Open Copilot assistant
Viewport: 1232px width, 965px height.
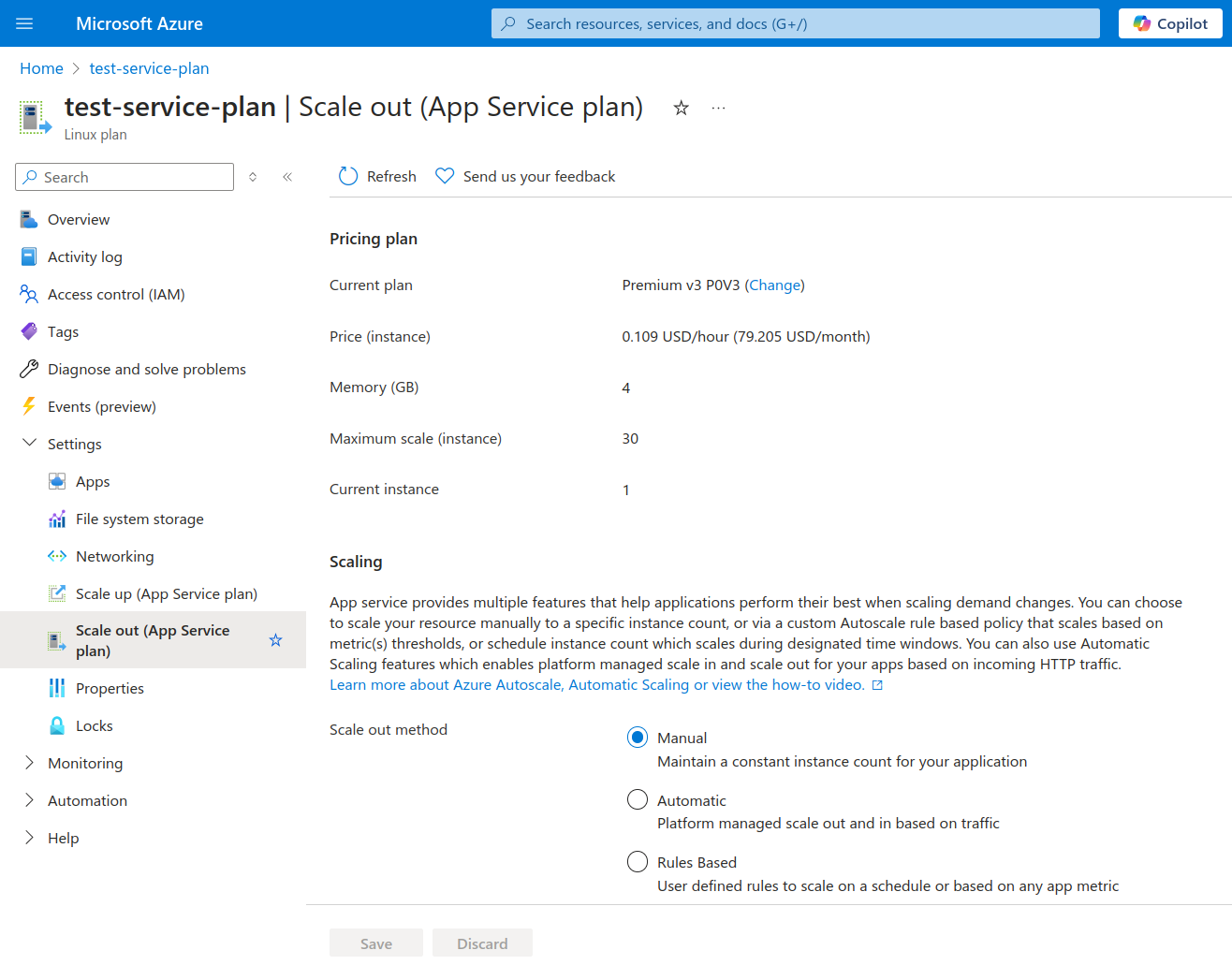tap(1170, 23)
